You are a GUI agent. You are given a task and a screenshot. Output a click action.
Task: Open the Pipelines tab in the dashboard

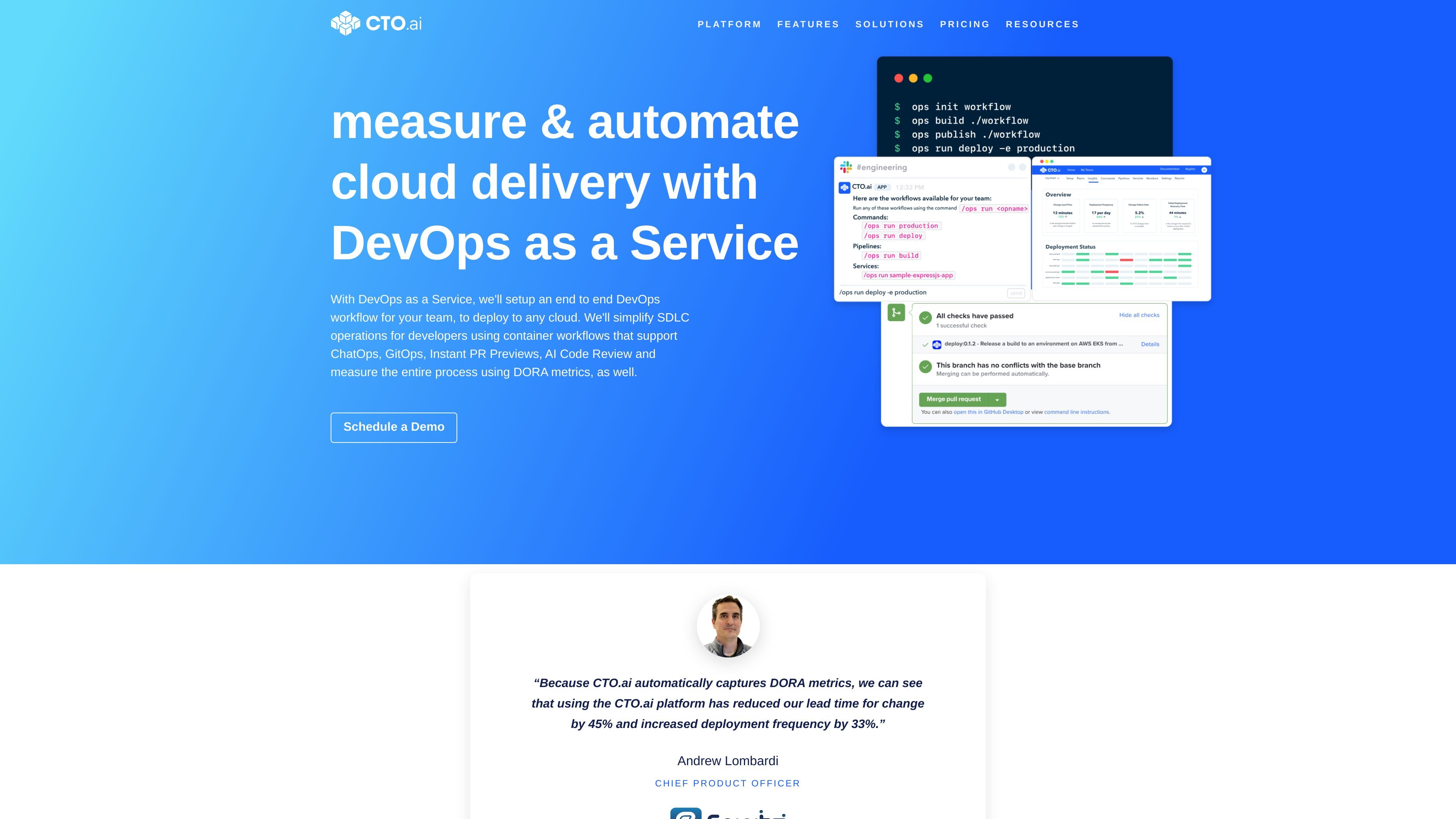[1123, 179]
